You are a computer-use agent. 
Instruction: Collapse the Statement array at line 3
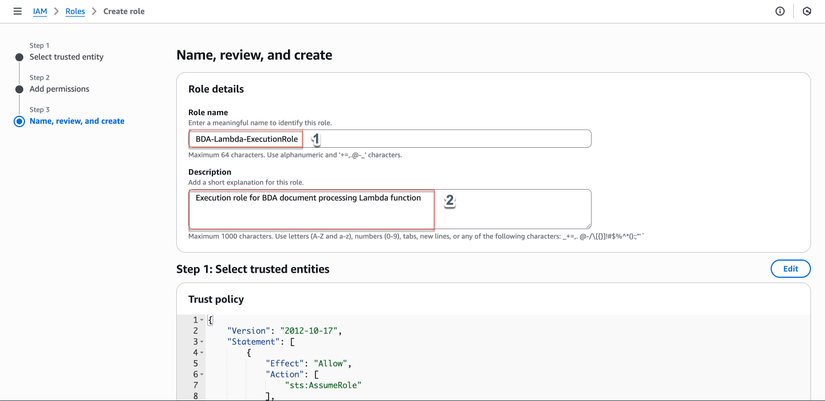click(x=202, y=342)
